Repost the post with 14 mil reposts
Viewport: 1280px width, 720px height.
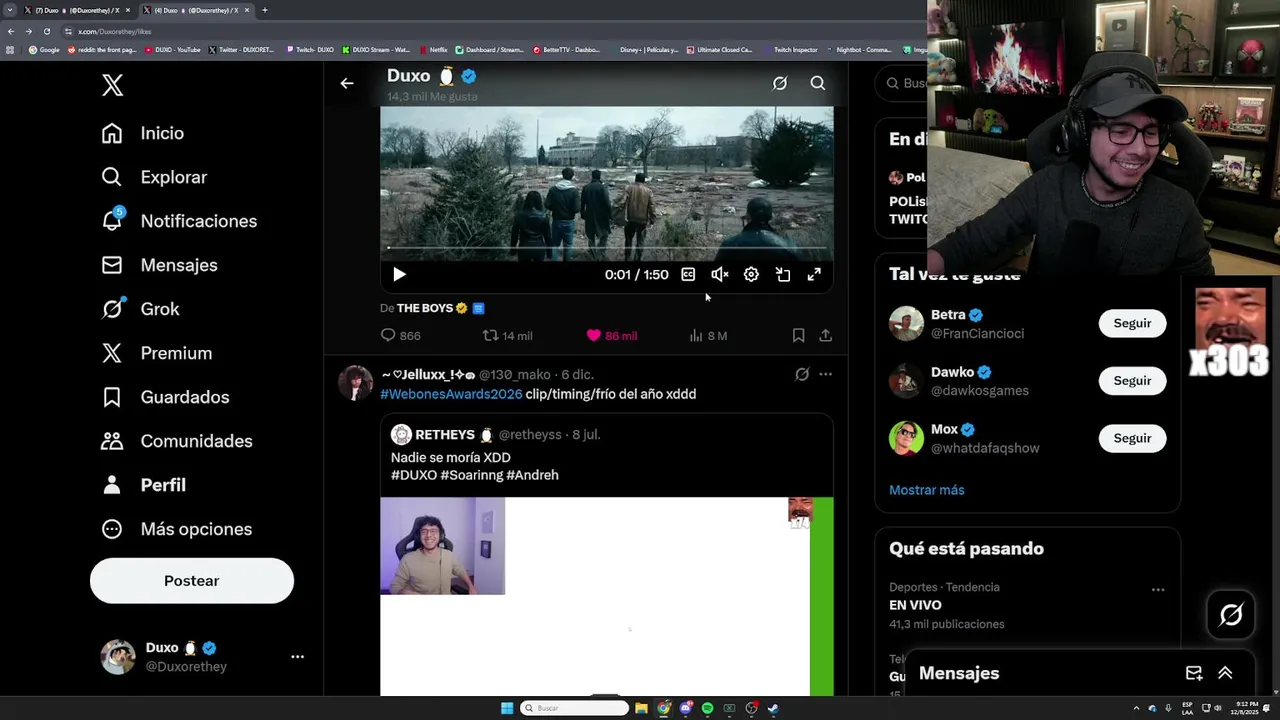pyautogui.click(x=508, y=336)
